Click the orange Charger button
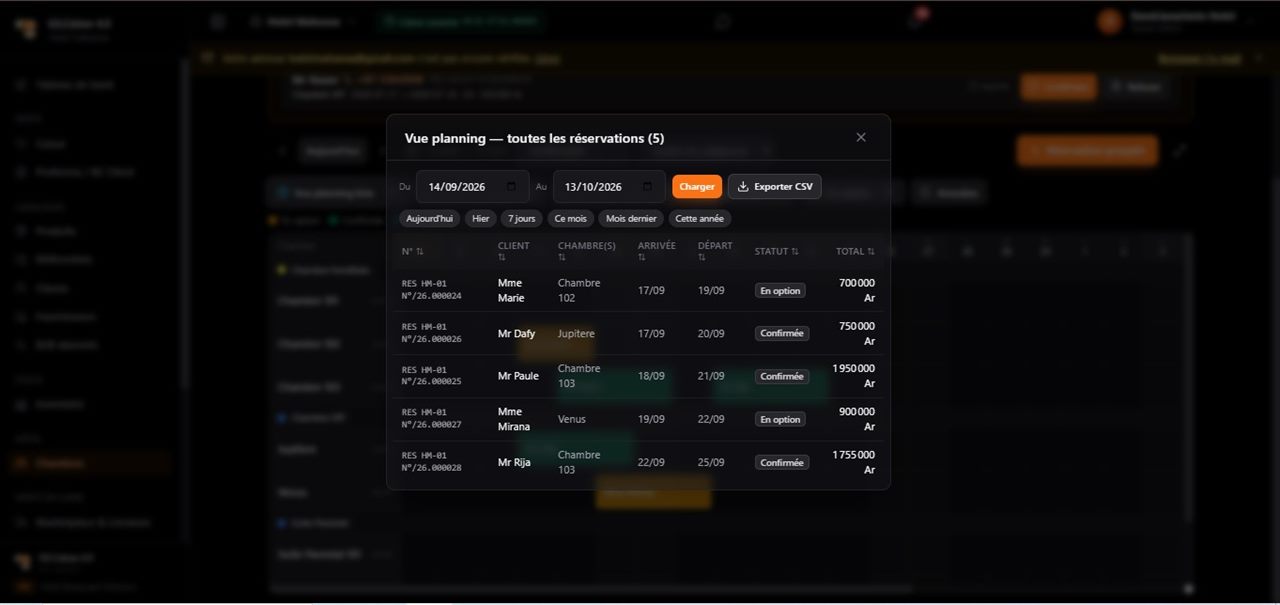Image resolution: width=1280 pixels, height=605 pixels. [x=697, y=187]
